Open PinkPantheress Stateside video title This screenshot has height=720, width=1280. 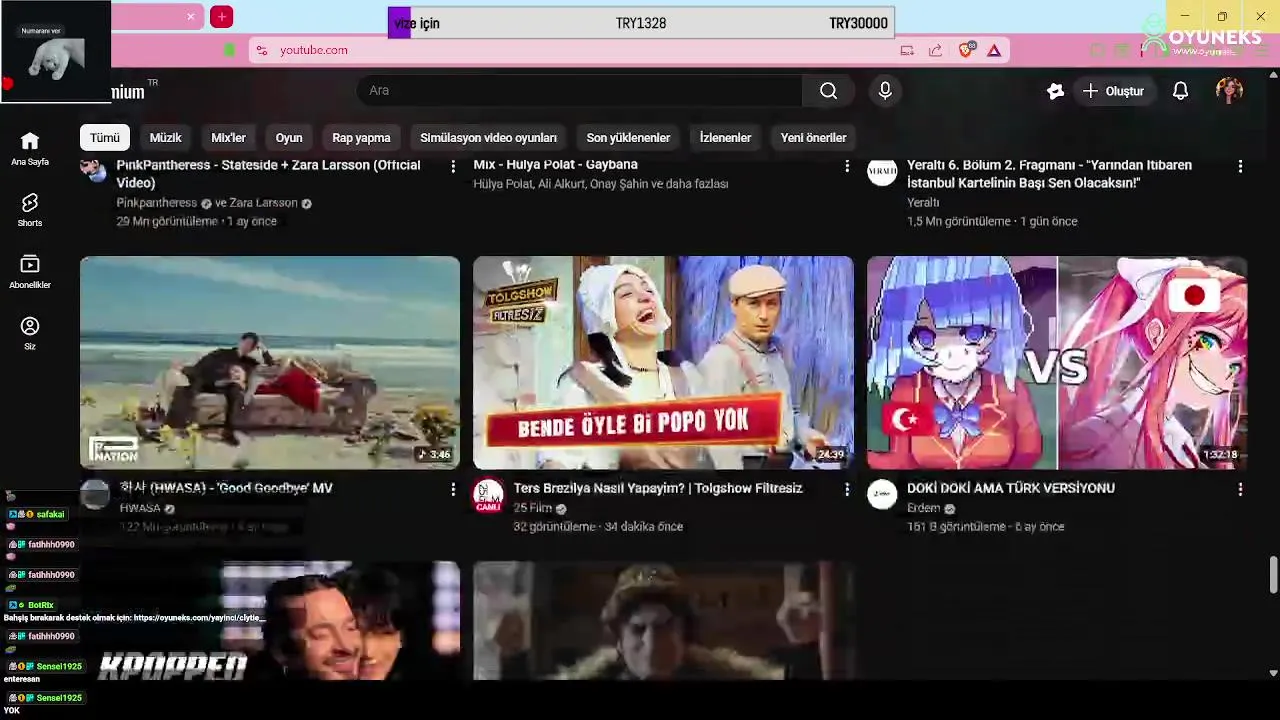(268, 174)
